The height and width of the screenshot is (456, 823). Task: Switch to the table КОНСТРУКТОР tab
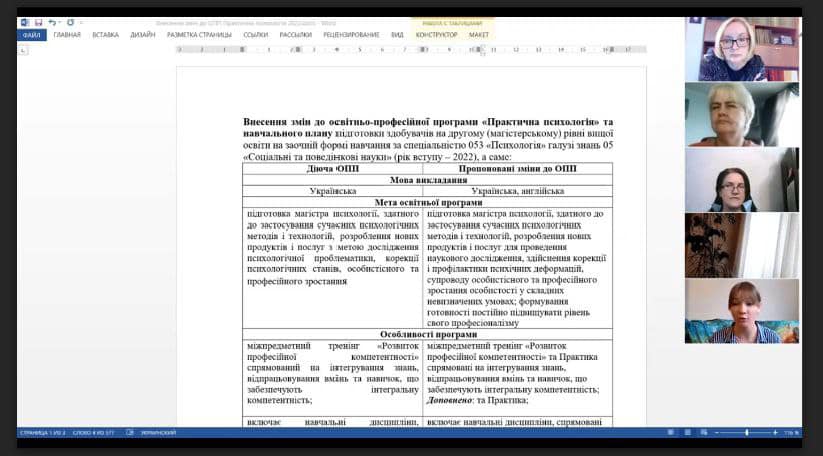436,34
